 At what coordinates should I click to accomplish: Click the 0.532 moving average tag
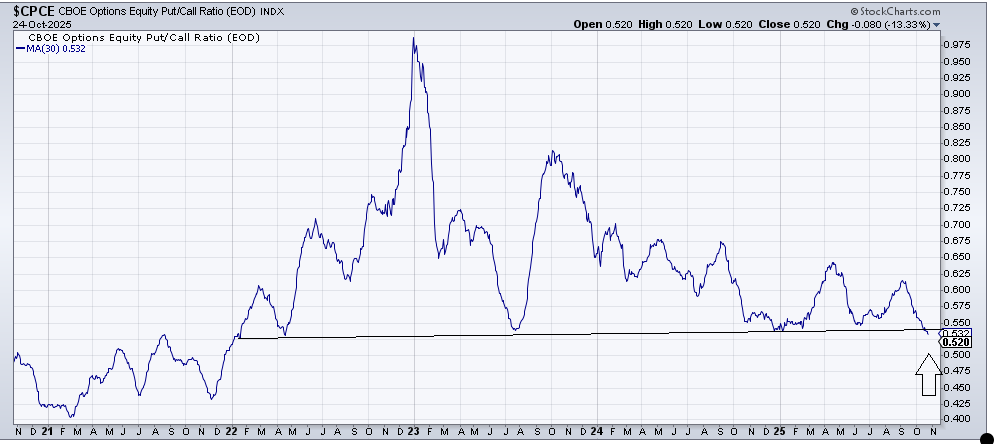957,332
